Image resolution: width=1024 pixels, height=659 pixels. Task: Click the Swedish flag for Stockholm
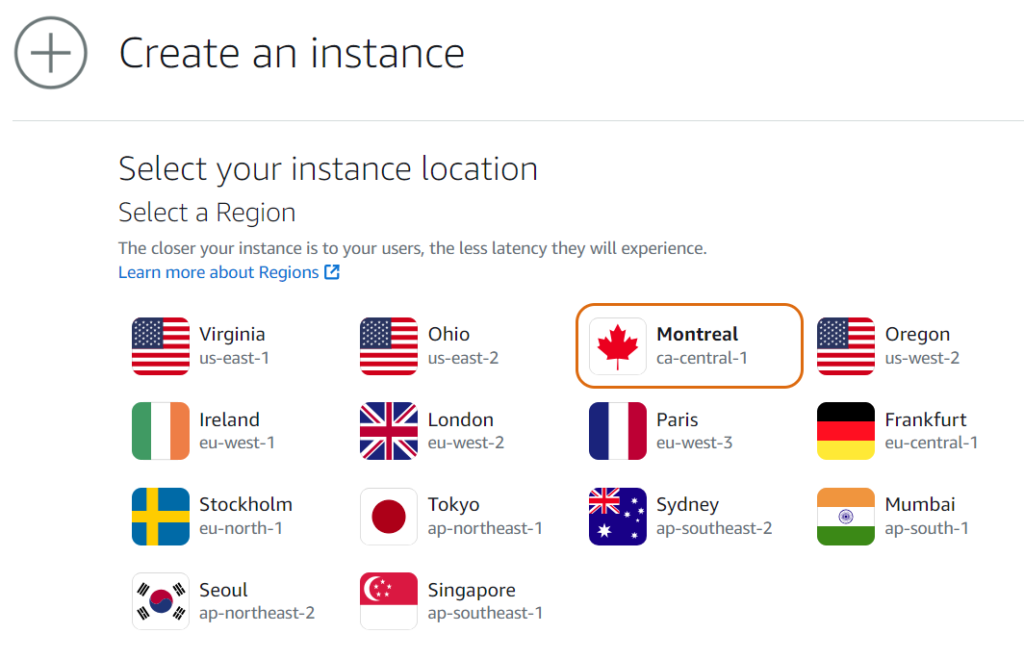[x=160, y=516]
